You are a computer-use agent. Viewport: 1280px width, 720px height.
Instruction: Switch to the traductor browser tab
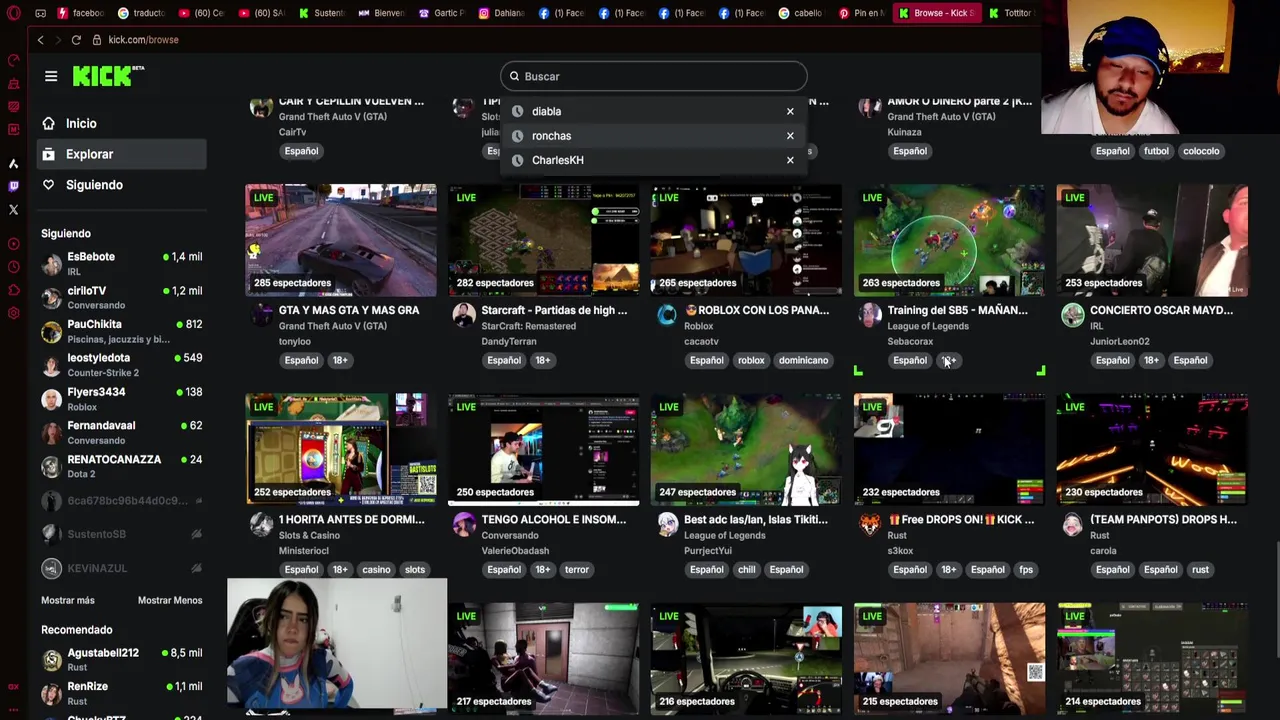[140, 13]
